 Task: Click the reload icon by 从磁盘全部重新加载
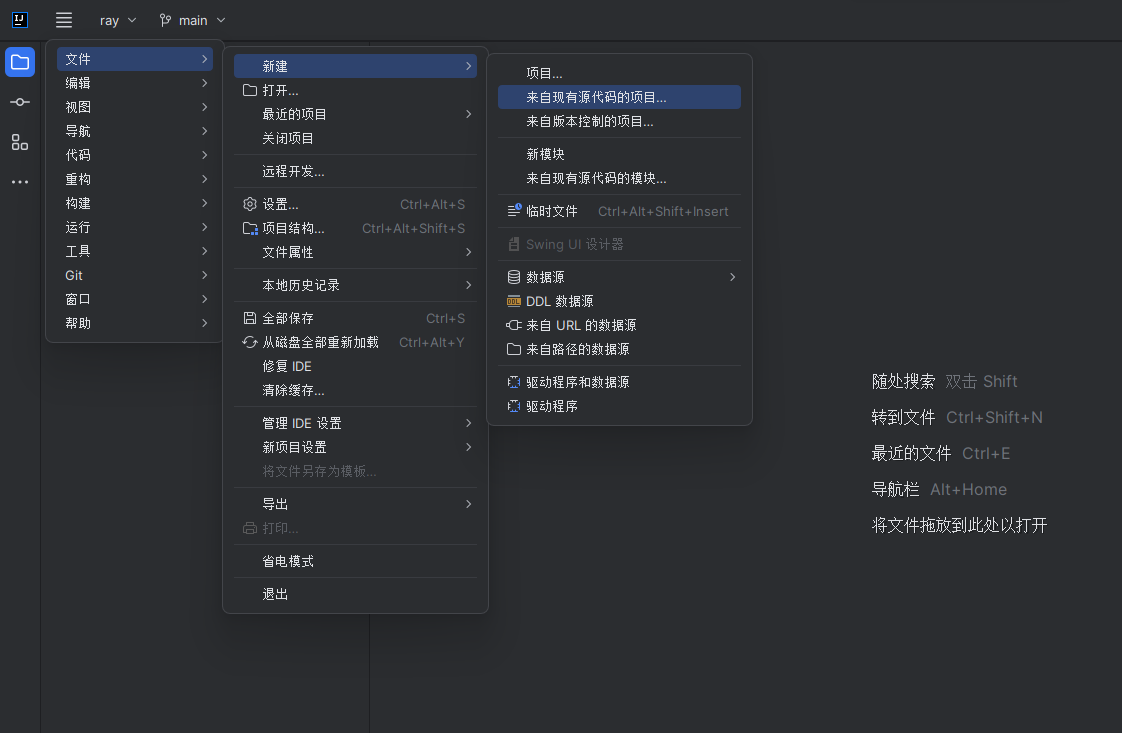[x=250, y=342]
